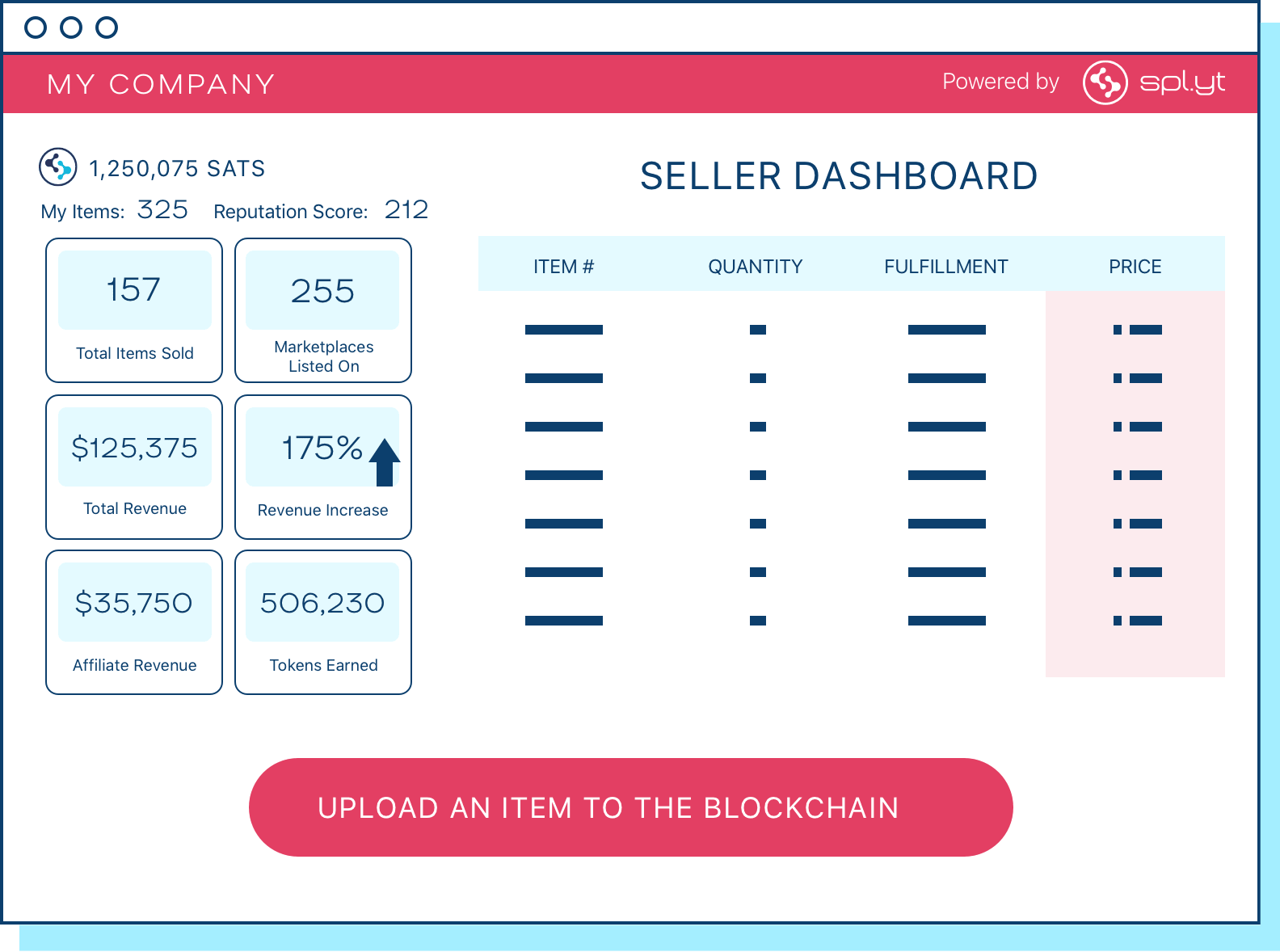Screen dimensions: 1280x952
Task: Click the revenue increase up arrow
Action: pos(385,462)
